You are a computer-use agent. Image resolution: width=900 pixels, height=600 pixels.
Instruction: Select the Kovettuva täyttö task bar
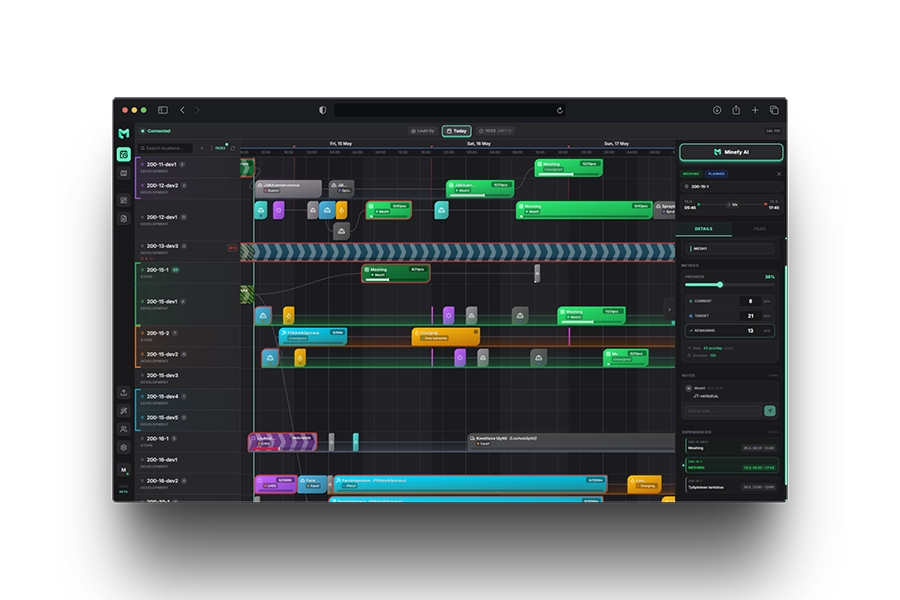pyautogui.click(x=572, y=441)
